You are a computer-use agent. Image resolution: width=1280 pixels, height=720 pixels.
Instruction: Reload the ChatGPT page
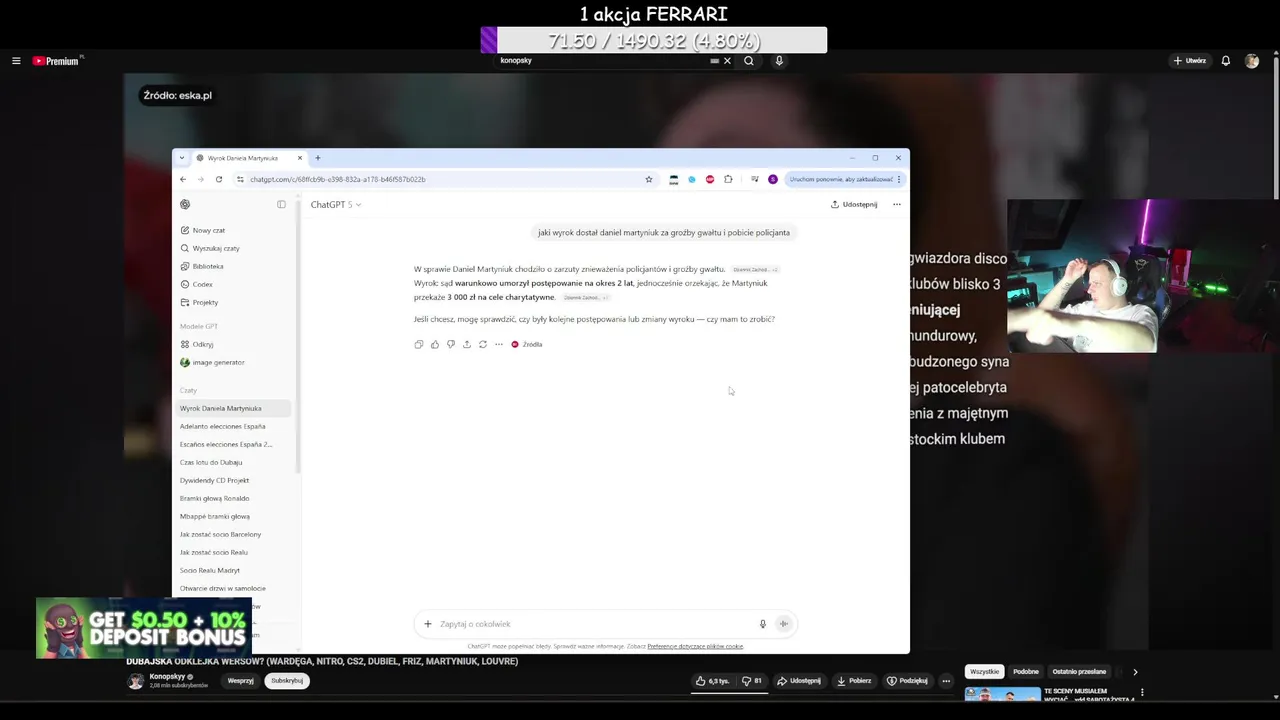[219, 179]
